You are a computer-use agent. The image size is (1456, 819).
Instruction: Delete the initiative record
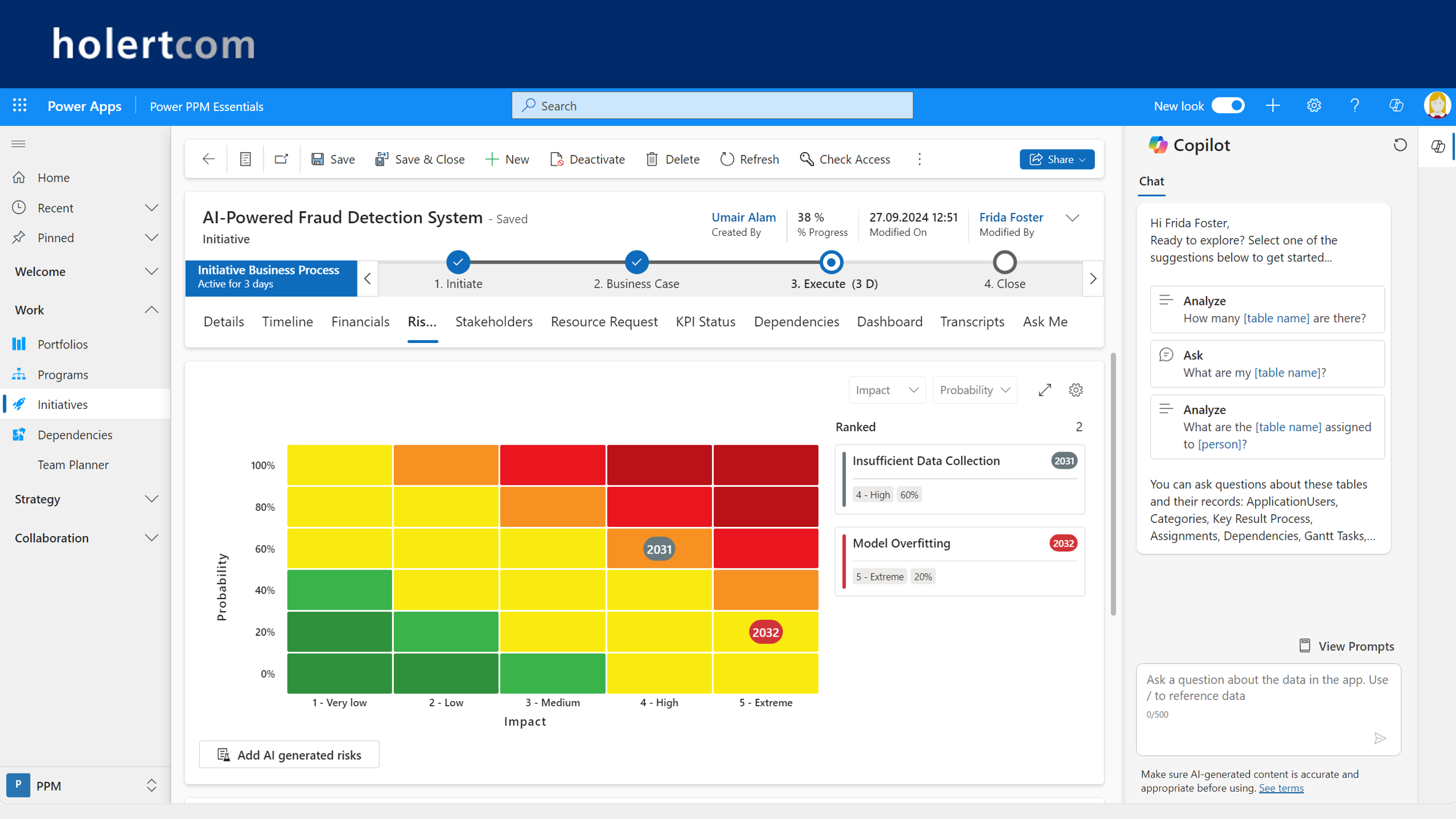673,159
